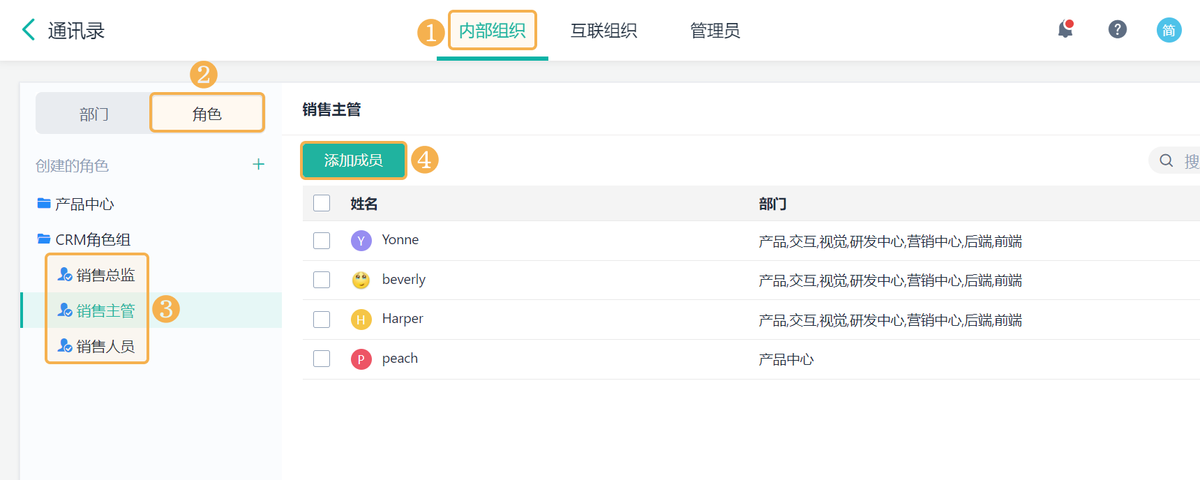Screen dimensions: 1200x480
Task: Switch to the 互联组织 tab
Action: click(x=604, y=31)
